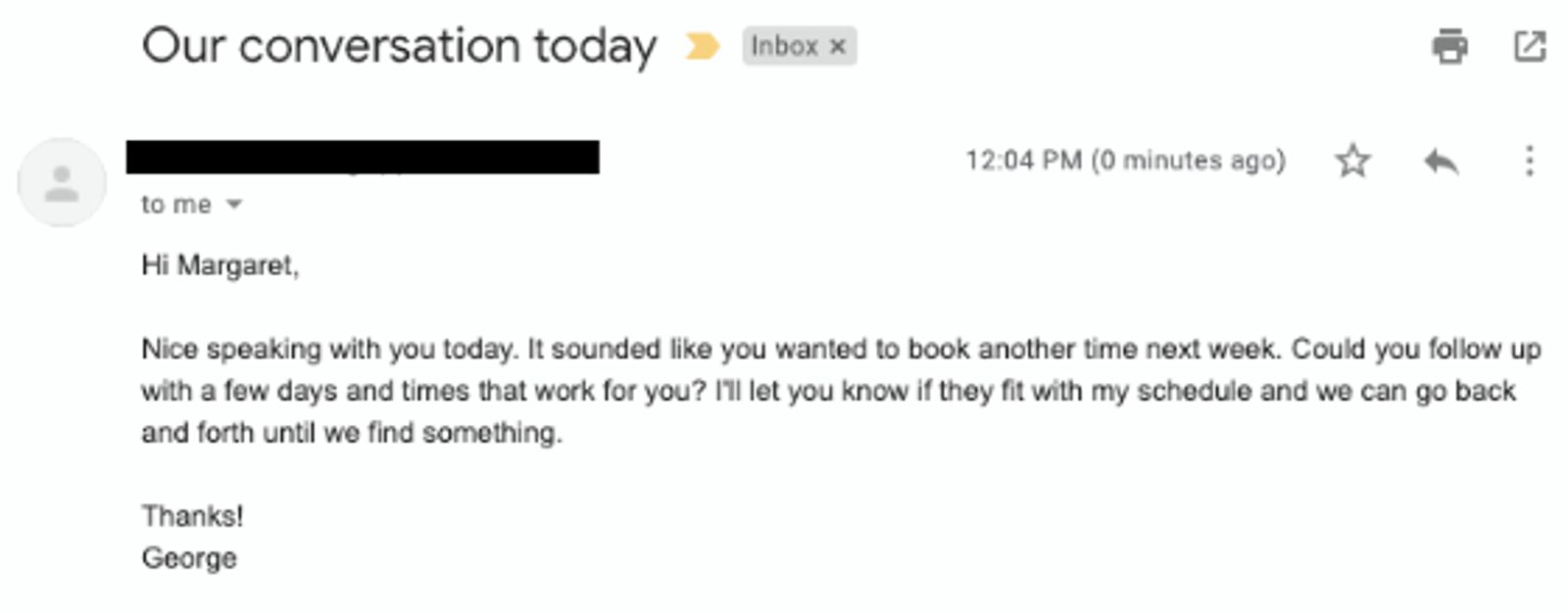The height and width of the screenshot is (613, 1568).
Task: Click the sender's profile avatar
Action: (x=61, y=182)
